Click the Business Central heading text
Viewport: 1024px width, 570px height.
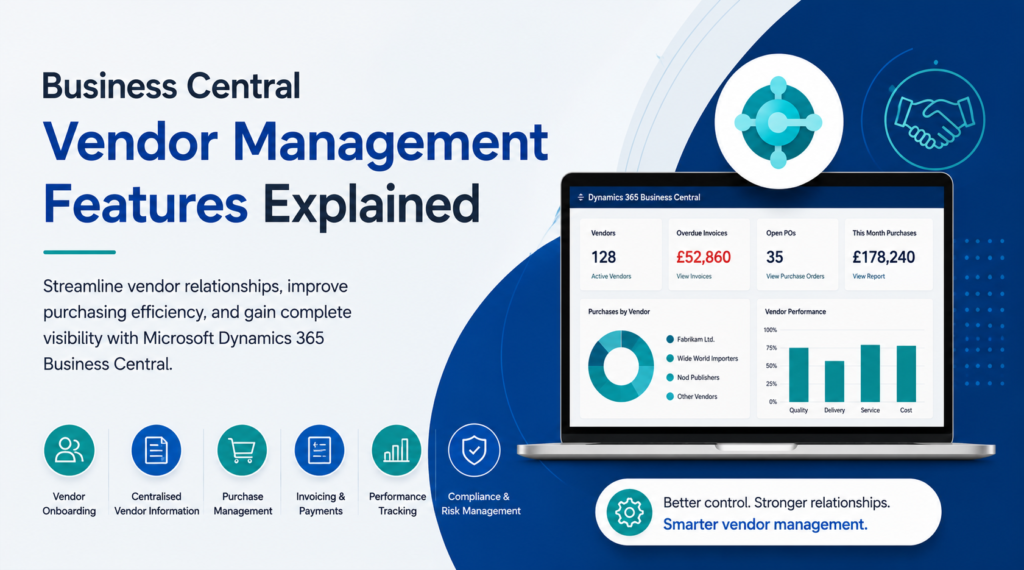pyautogui.click(x=171, y=86)
